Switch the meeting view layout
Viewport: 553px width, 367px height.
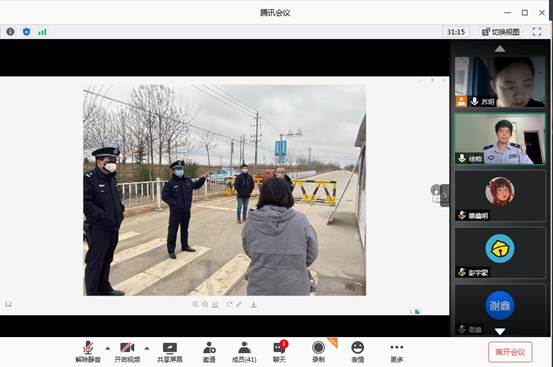(500, 32)
